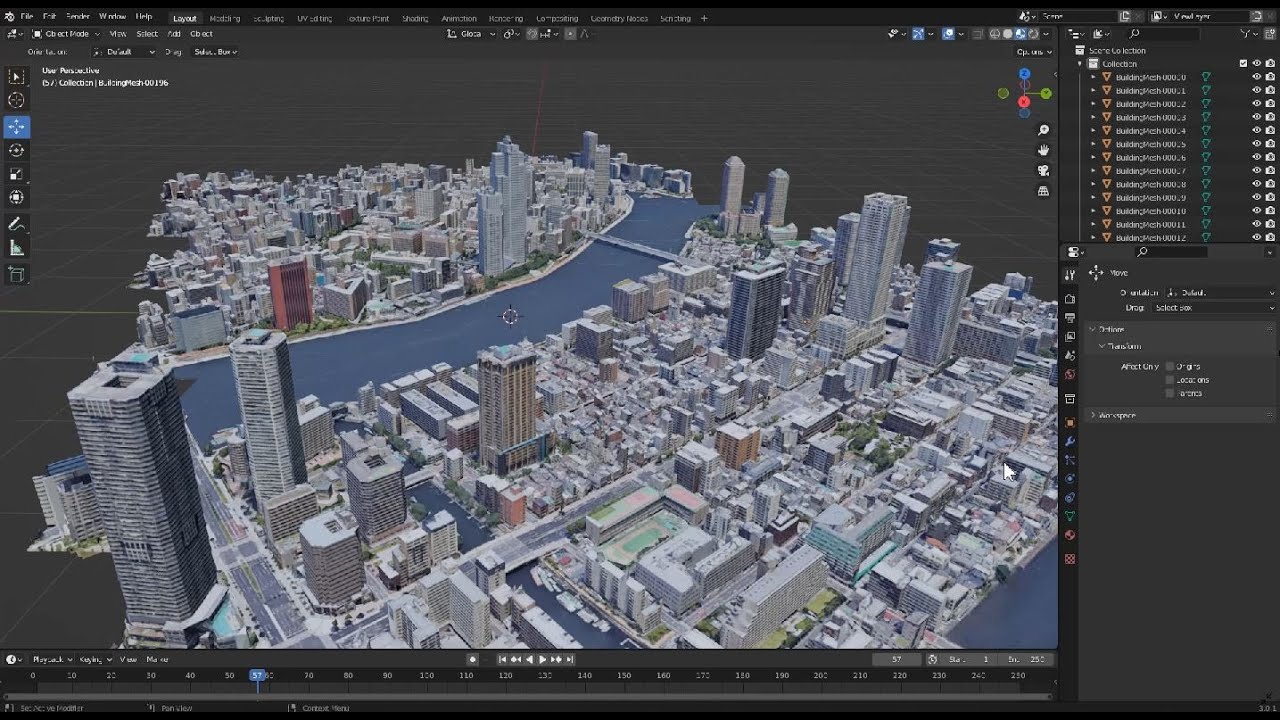Open the viewport Add menu
Image resolution: width=1280 pixels, height=720 pixels.
[174, 34]
